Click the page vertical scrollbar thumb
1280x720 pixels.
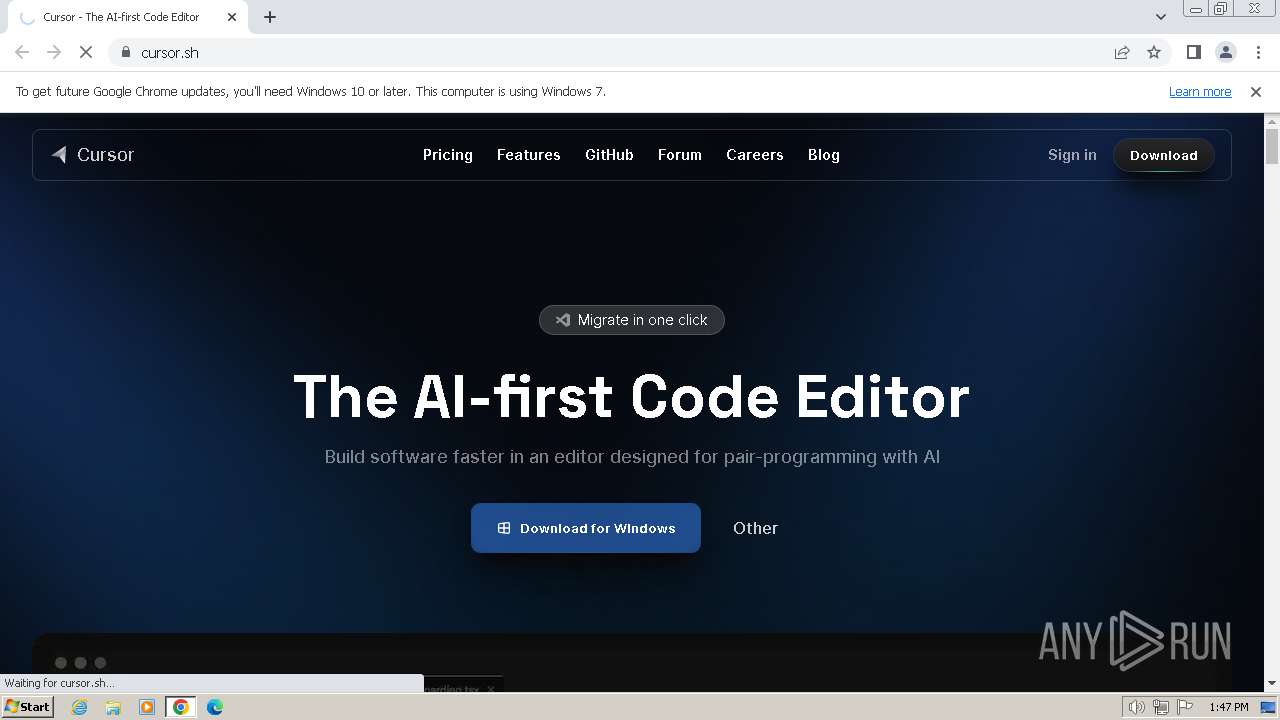click(1272, 147)
